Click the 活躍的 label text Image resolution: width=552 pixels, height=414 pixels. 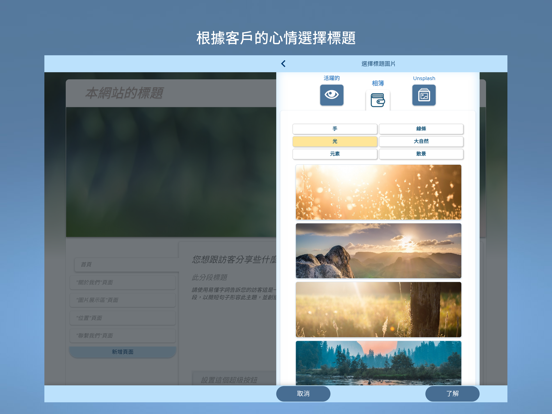pyautogui.click(x=332, y=78)
